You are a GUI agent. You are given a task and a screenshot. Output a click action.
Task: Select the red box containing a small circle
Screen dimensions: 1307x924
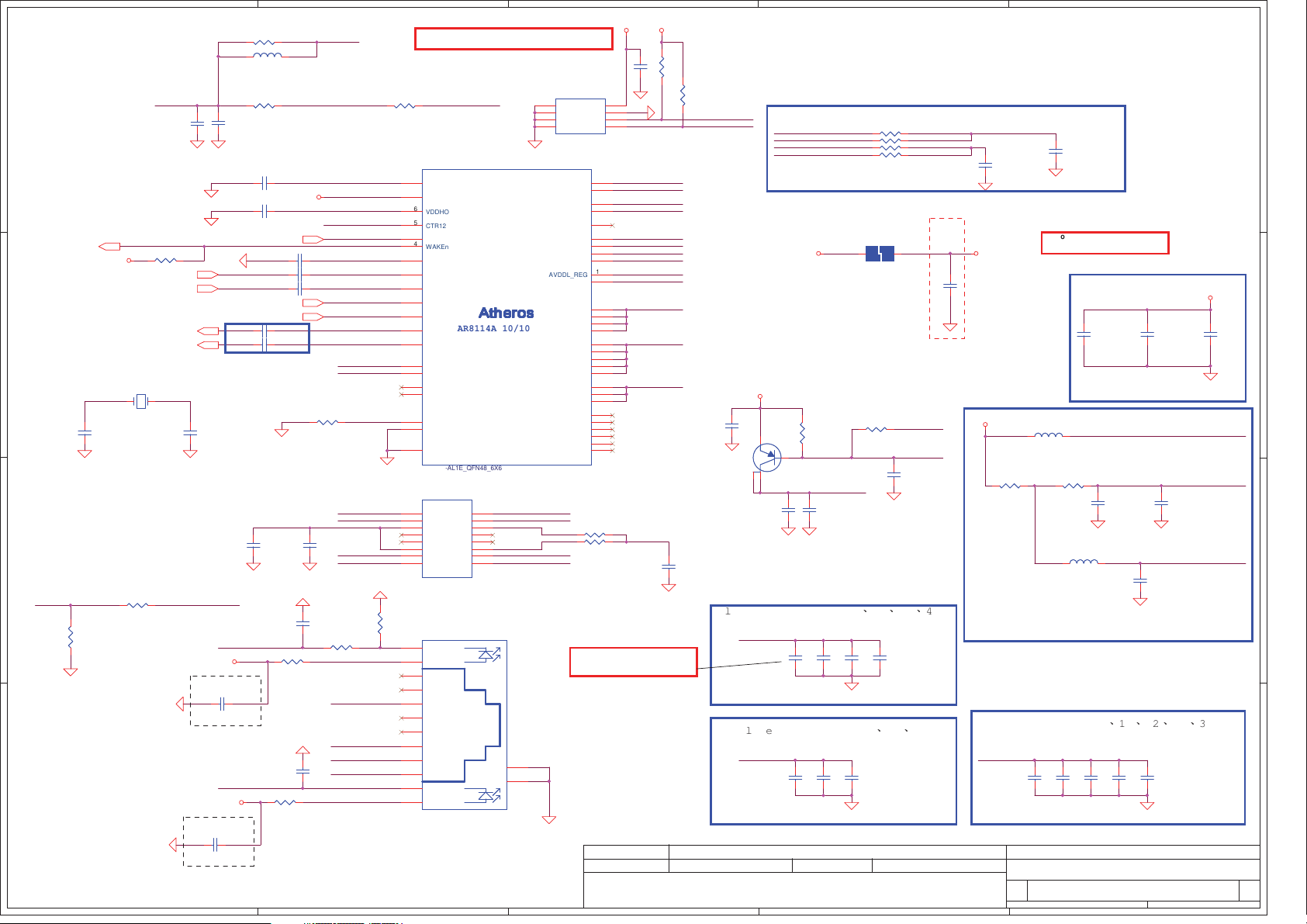click(1105, 243)
